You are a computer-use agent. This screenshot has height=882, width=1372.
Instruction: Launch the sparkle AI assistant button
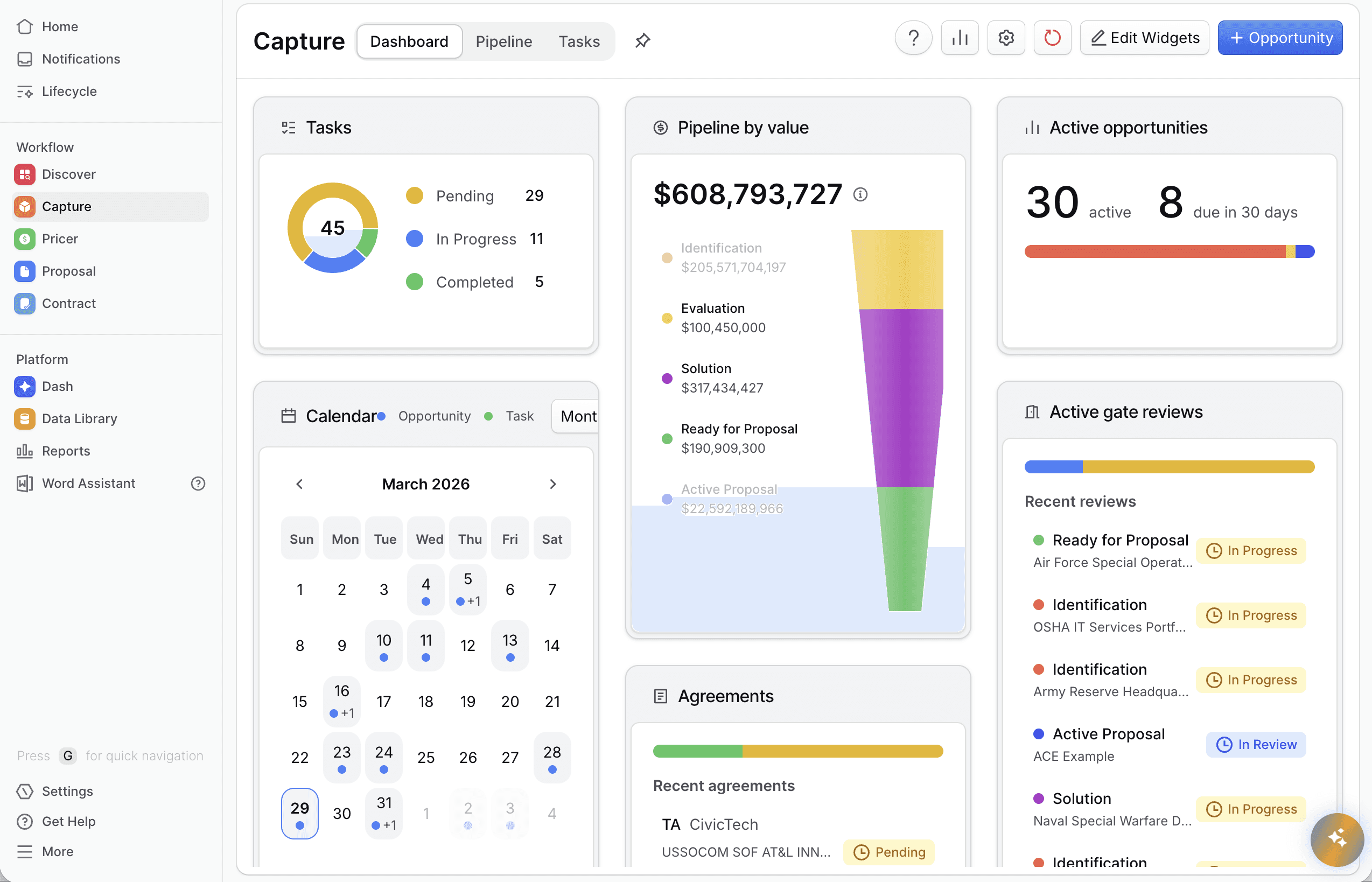(1336, 839)
